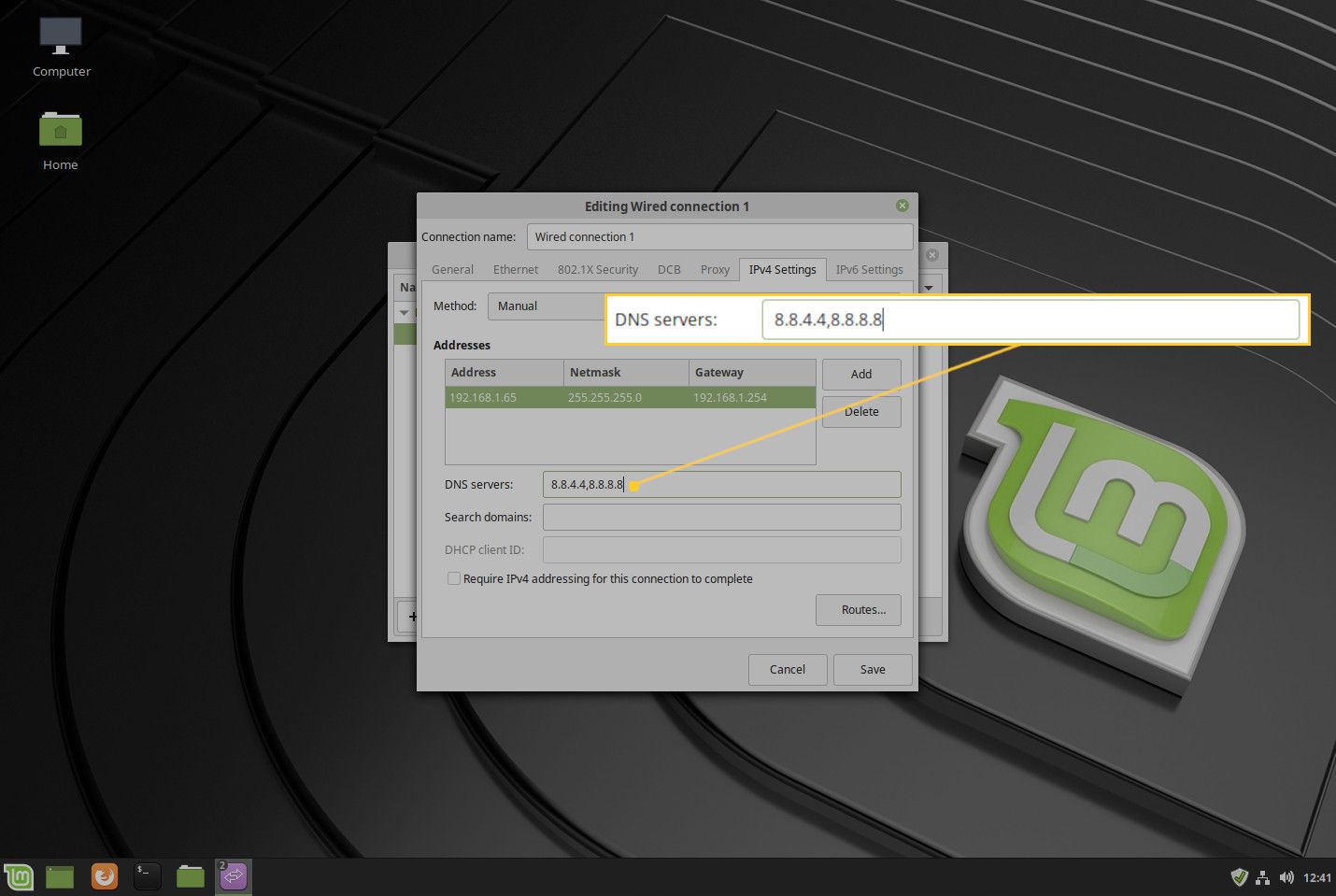Open the 802.1X Security tab

(x=598, y=269)
